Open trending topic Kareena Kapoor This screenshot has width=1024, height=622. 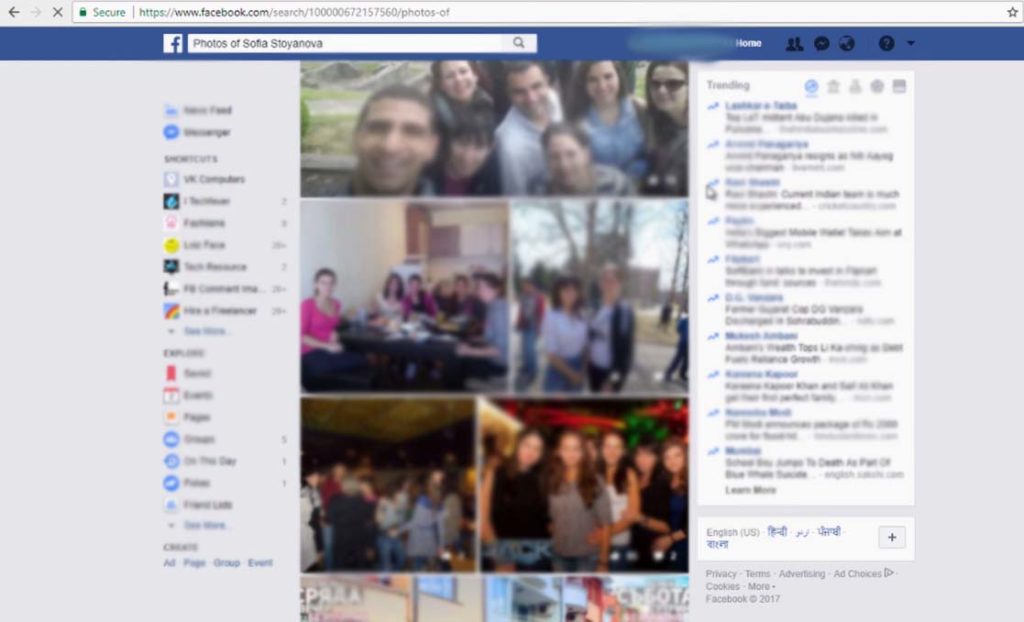tap(761, 374)
